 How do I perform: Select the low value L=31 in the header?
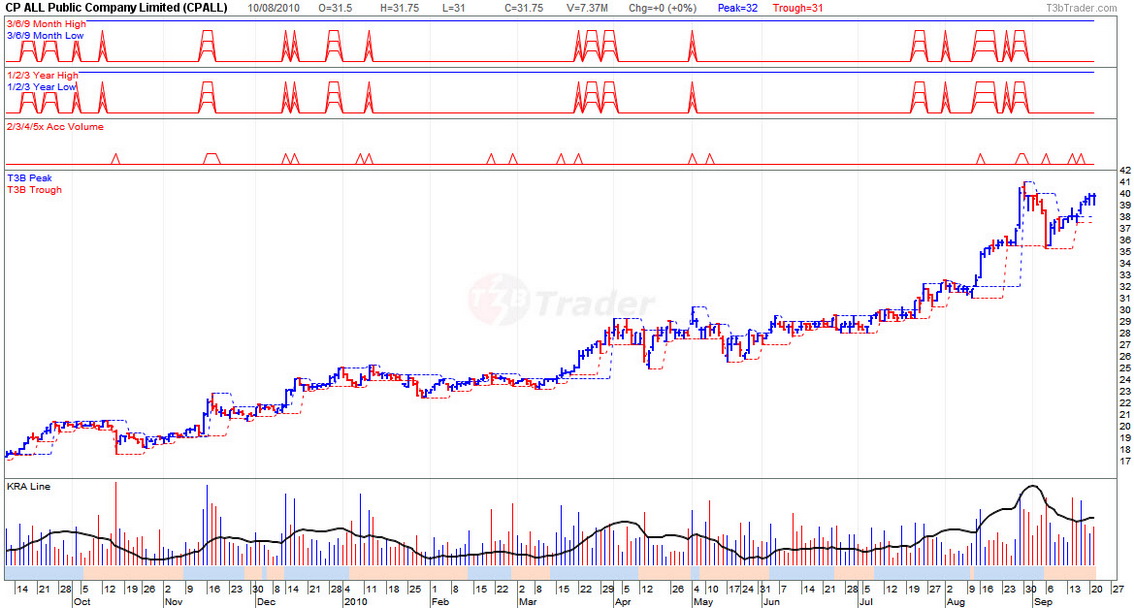453,8
